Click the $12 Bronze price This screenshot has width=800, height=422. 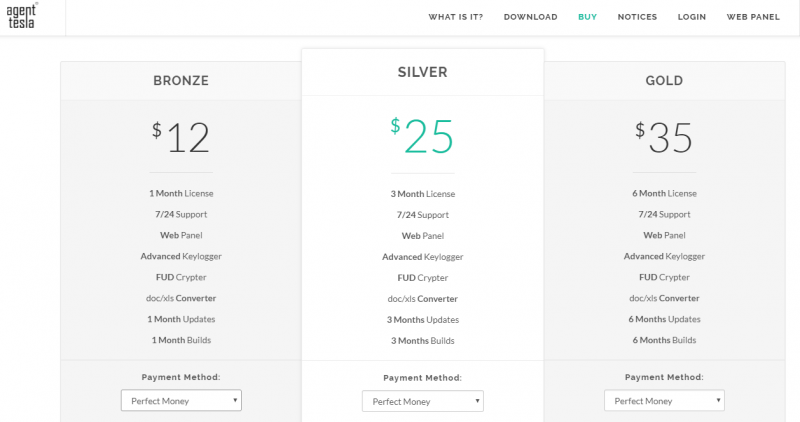tap(181, 137)
